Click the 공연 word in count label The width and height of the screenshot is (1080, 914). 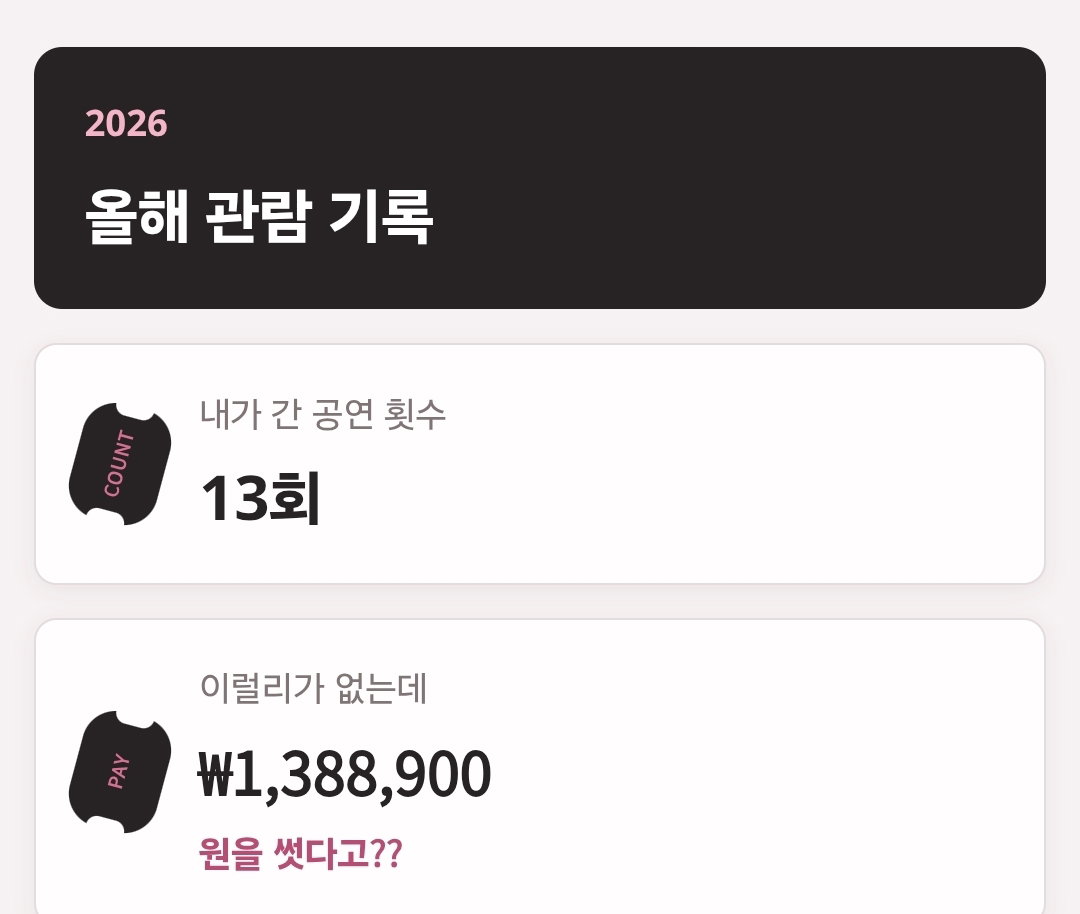click(x=342, y=414)
